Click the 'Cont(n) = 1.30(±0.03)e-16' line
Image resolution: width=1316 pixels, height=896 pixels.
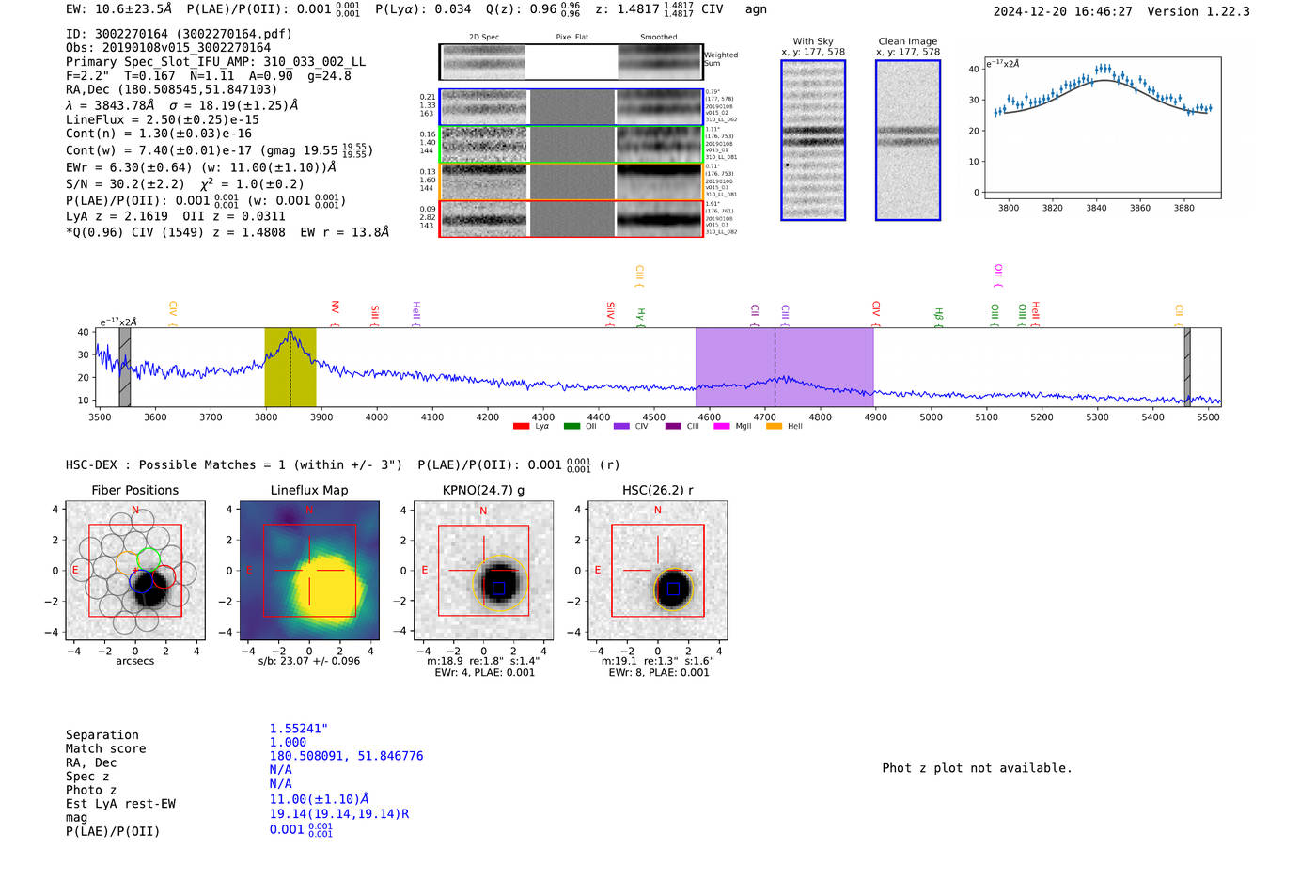(159, 134)
